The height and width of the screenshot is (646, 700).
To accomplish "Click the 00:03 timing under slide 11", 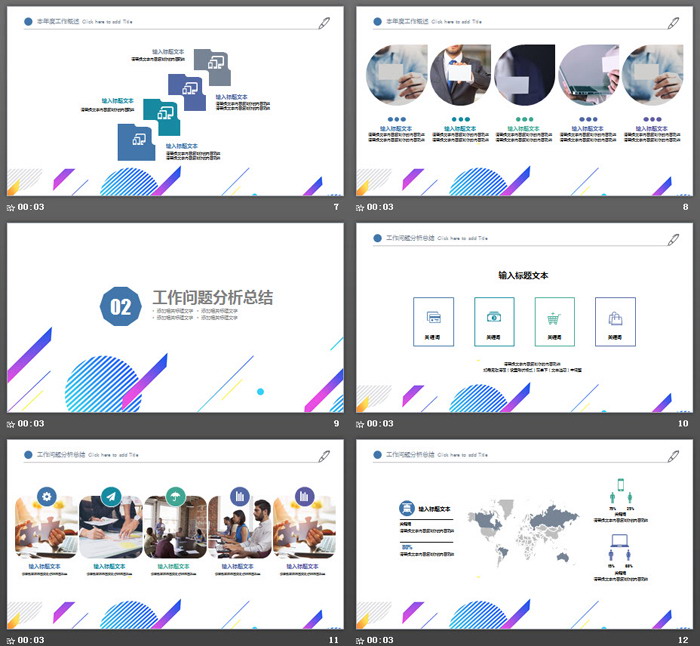I will pyautogui.click(x=31, y=639).
